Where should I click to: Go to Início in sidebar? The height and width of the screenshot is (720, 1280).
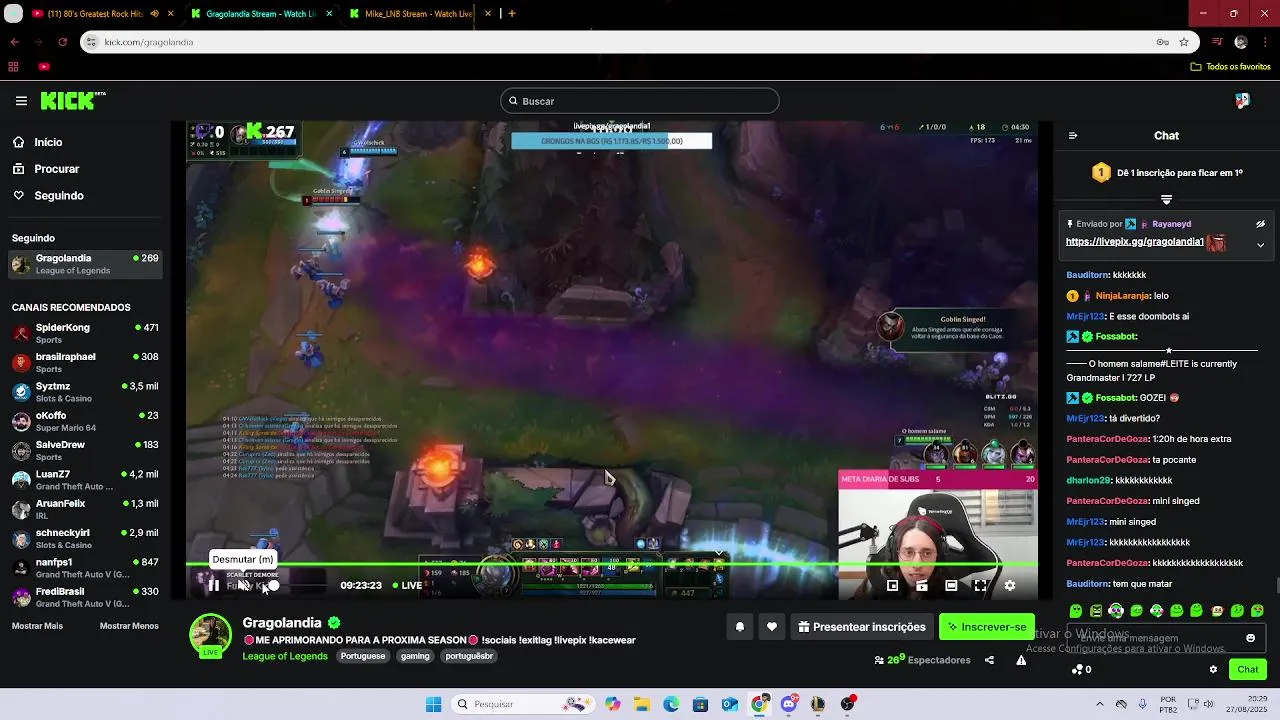[86, 142]
